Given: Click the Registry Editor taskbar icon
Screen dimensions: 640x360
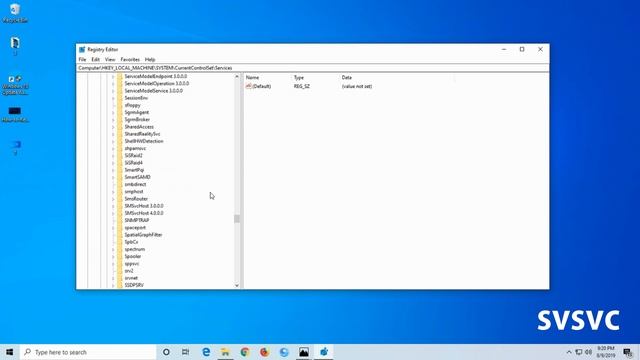Looking at the screenshot, I should coord(324,352).
